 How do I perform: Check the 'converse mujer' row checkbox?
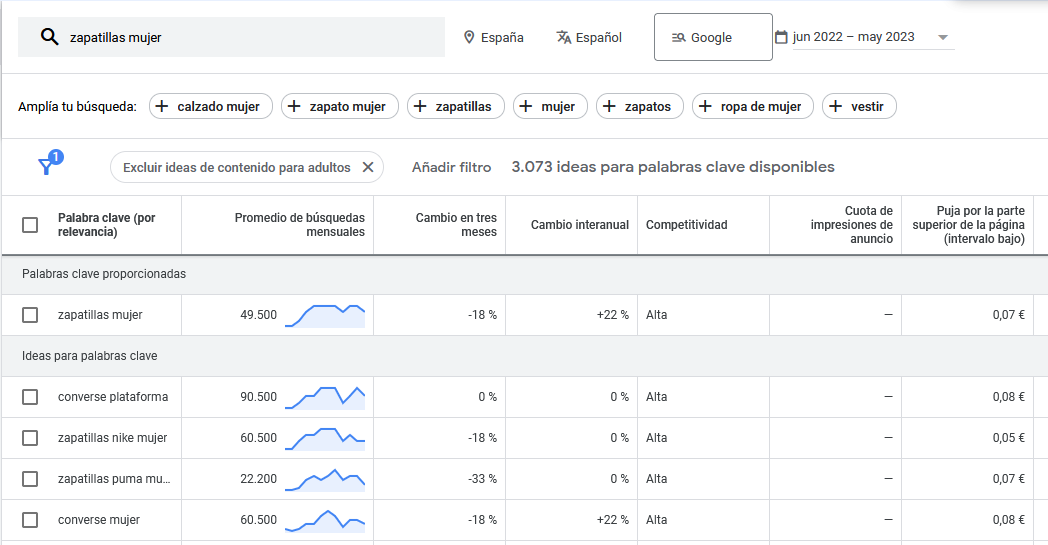pos(30,520)
